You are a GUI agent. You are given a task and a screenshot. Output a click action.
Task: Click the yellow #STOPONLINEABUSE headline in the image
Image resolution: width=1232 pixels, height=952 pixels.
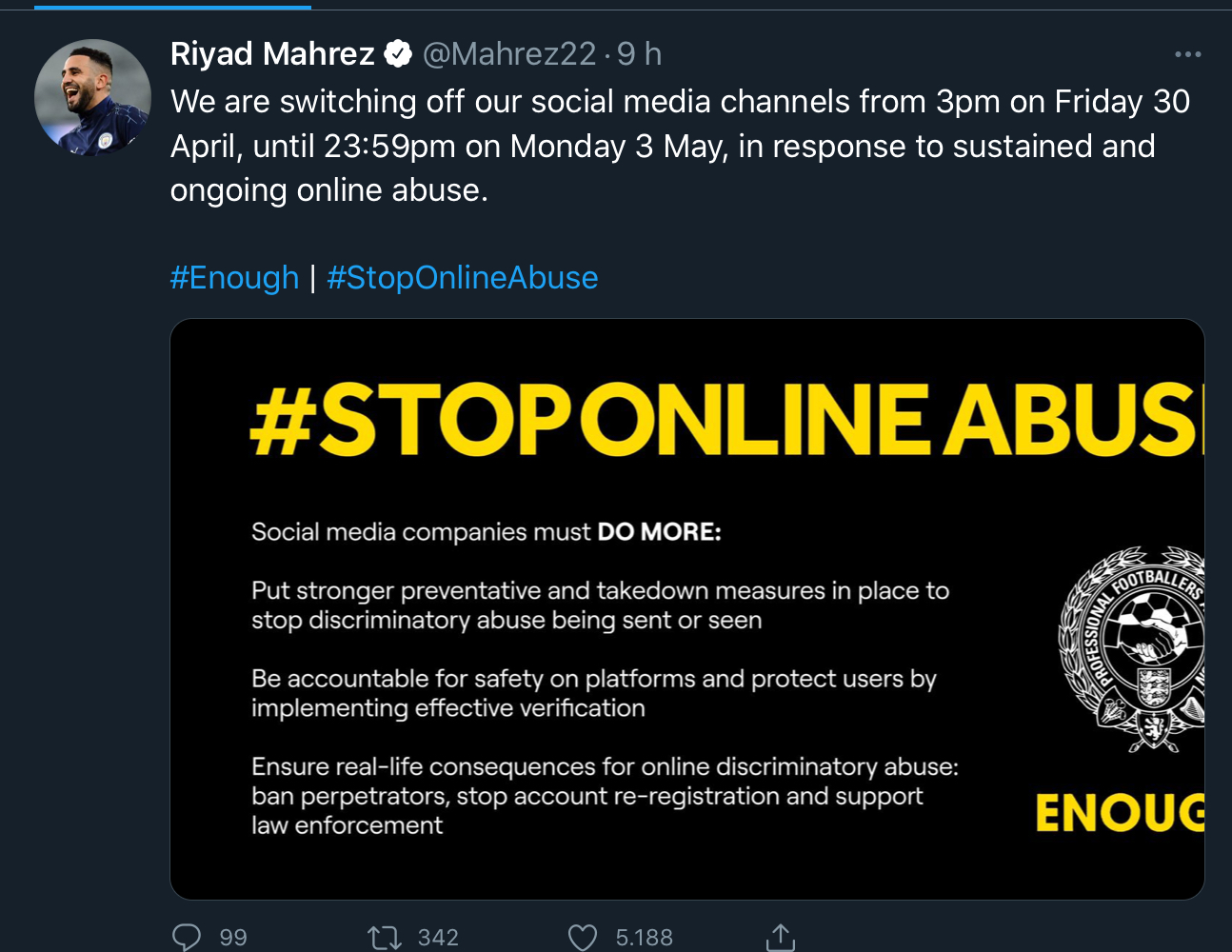click(x=724, y=420)
